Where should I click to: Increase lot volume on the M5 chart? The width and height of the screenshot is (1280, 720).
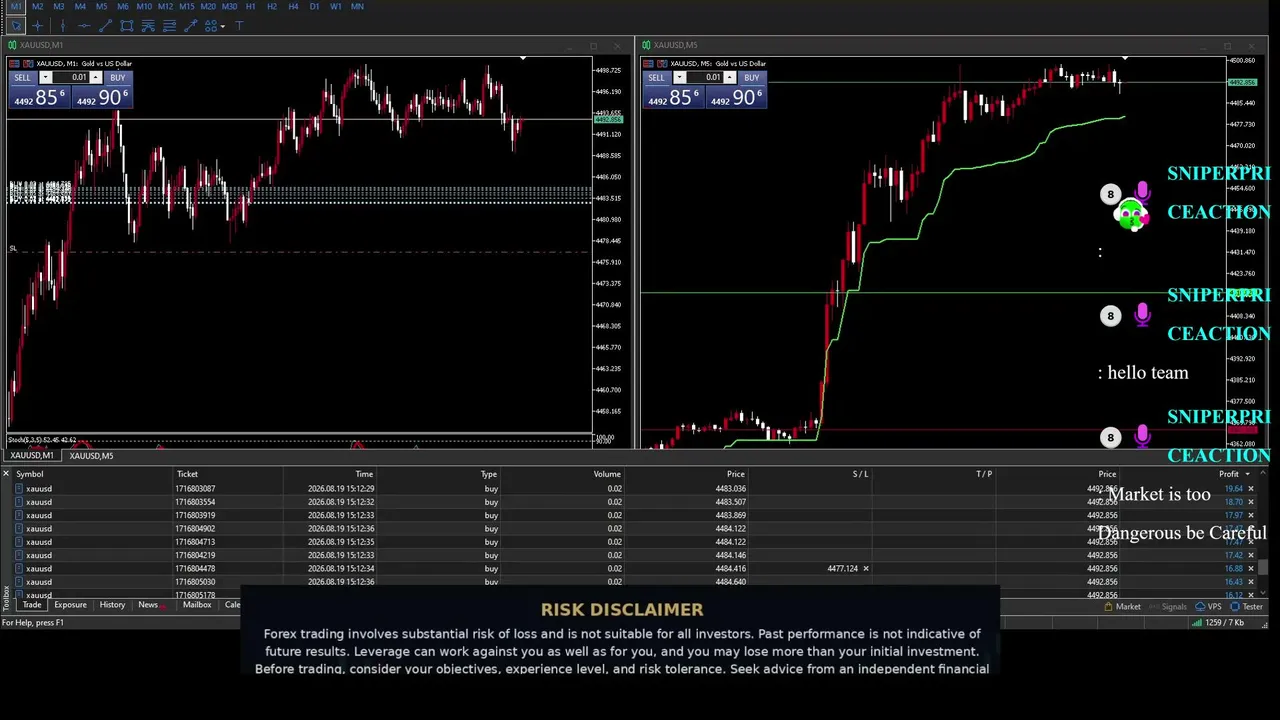730,78
